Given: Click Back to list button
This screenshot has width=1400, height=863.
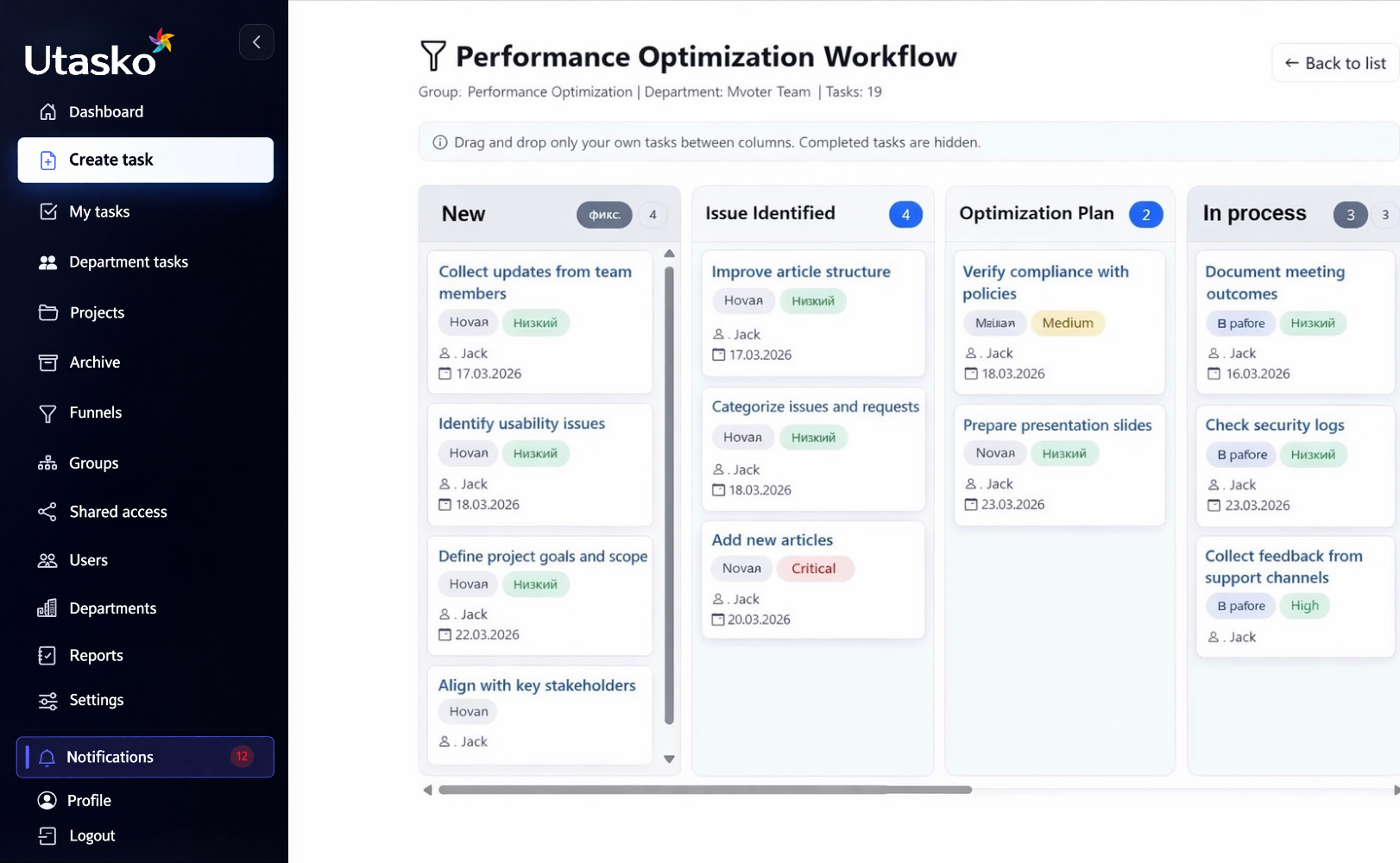Looking at the screenshot, I should point(1335,63).
